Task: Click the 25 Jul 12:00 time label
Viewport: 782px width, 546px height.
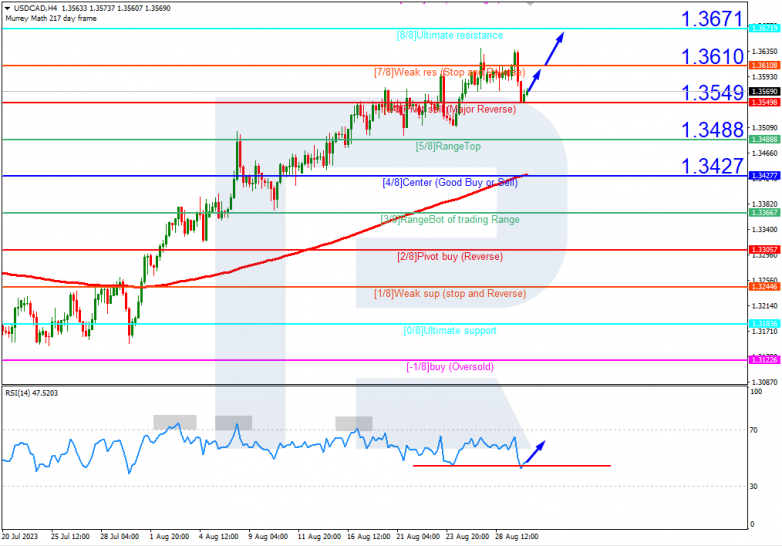Action: [70, 537]
